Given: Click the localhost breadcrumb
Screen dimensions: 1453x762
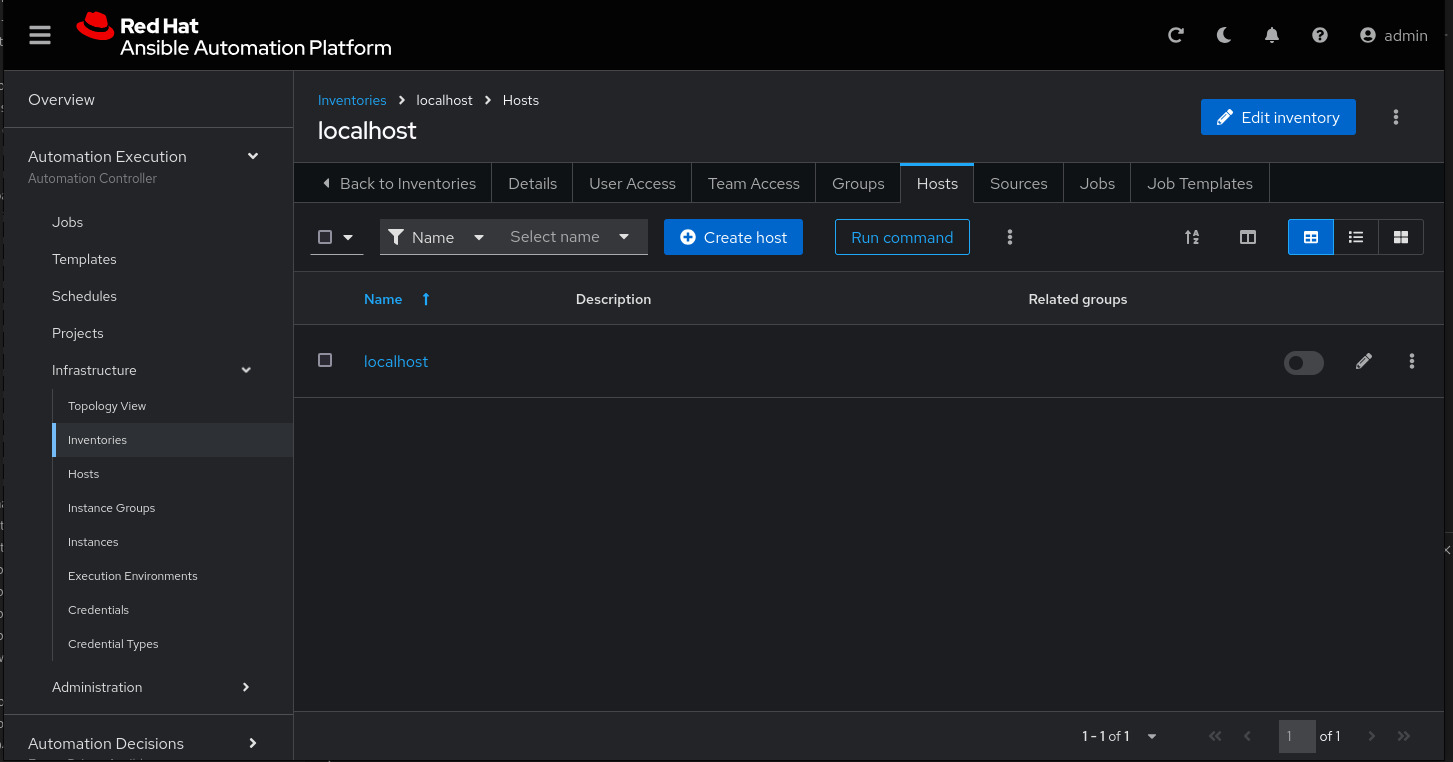Looking at the screenshot, I should [444, 100].
